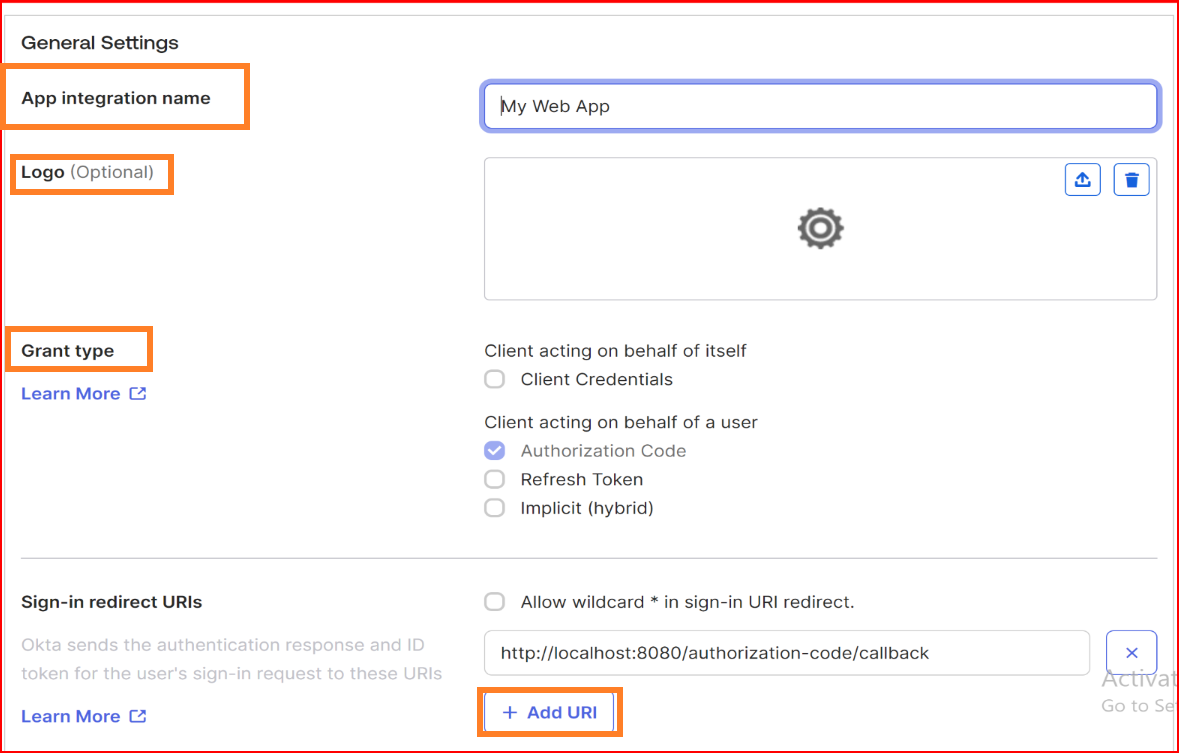The image size is (1179, 753).
Task: Remove the localhost callback URI with X
Action: (1132, 653)
